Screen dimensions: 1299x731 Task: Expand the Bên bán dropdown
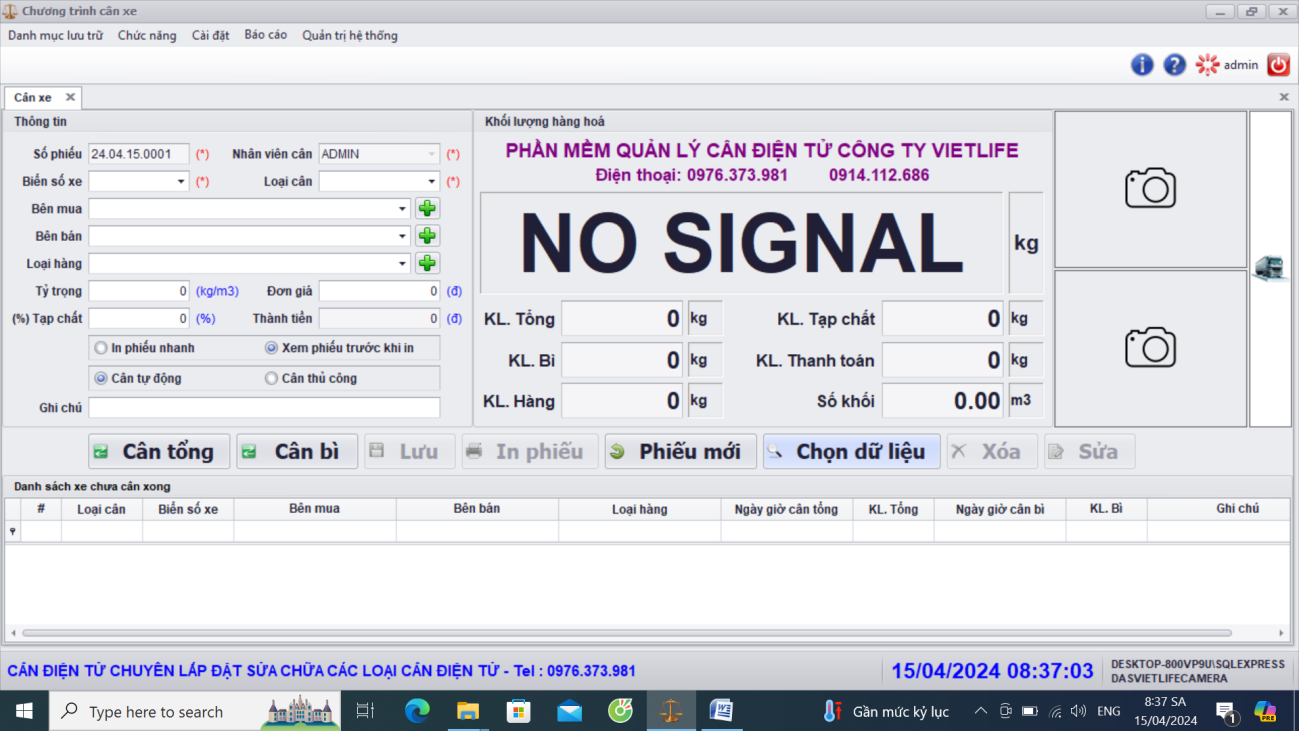click(x=402, y=236)
